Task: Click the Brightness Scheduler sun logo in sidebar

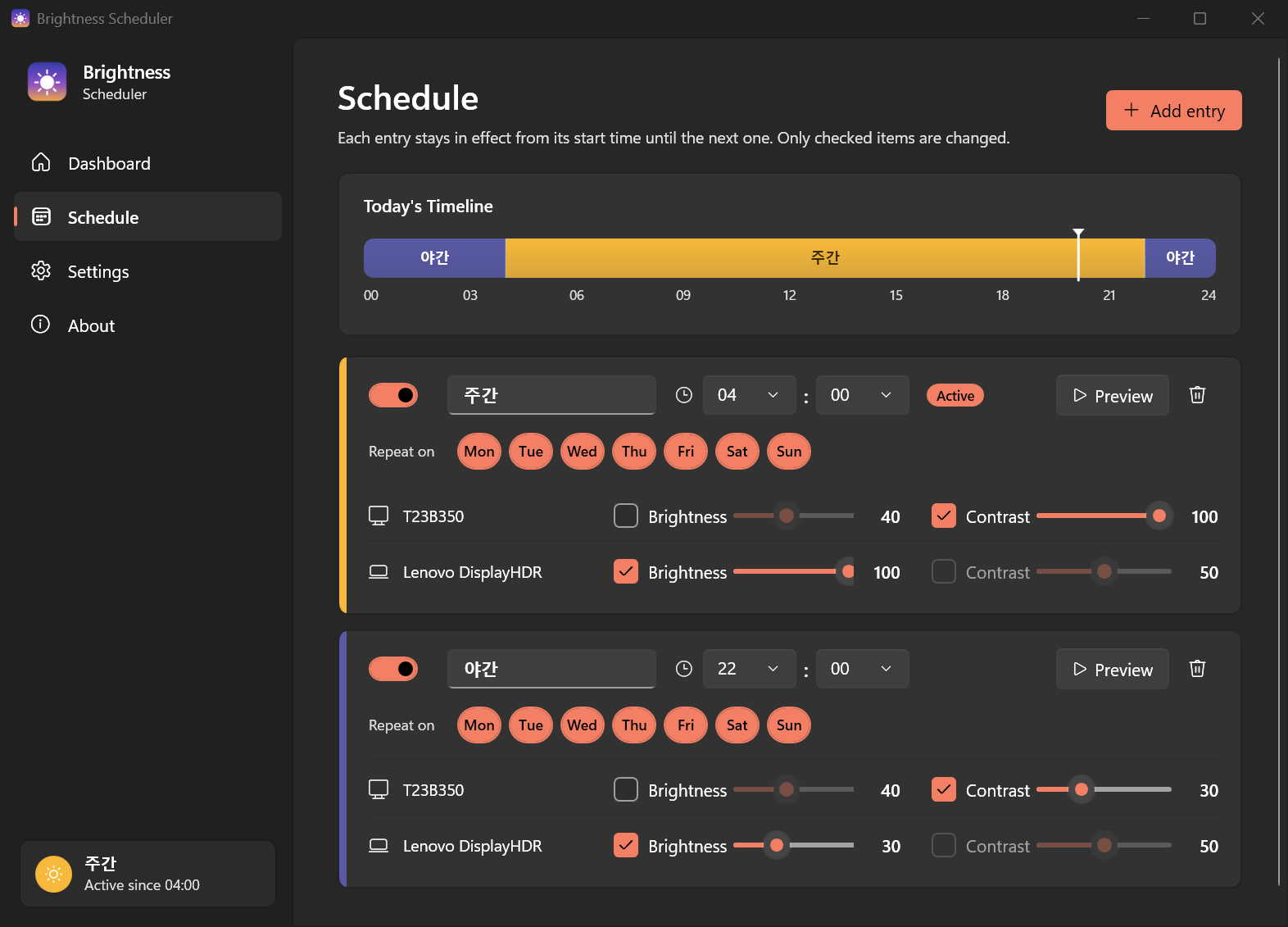Action: 47,82
